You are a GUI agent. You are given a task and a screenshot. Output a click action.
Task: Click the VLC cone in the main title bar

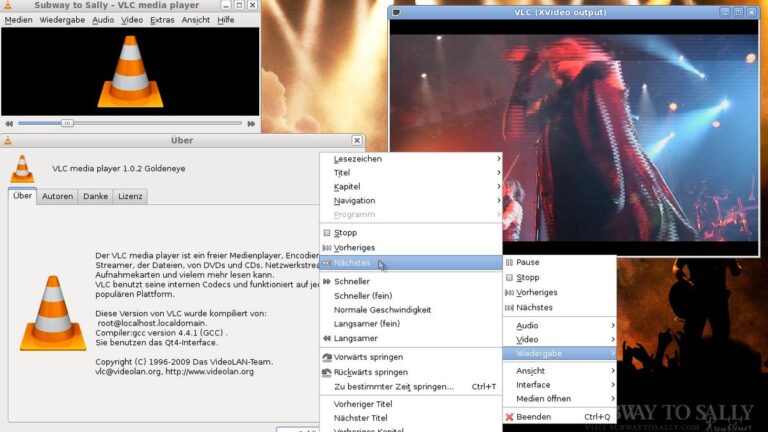[x=8, y=5]
